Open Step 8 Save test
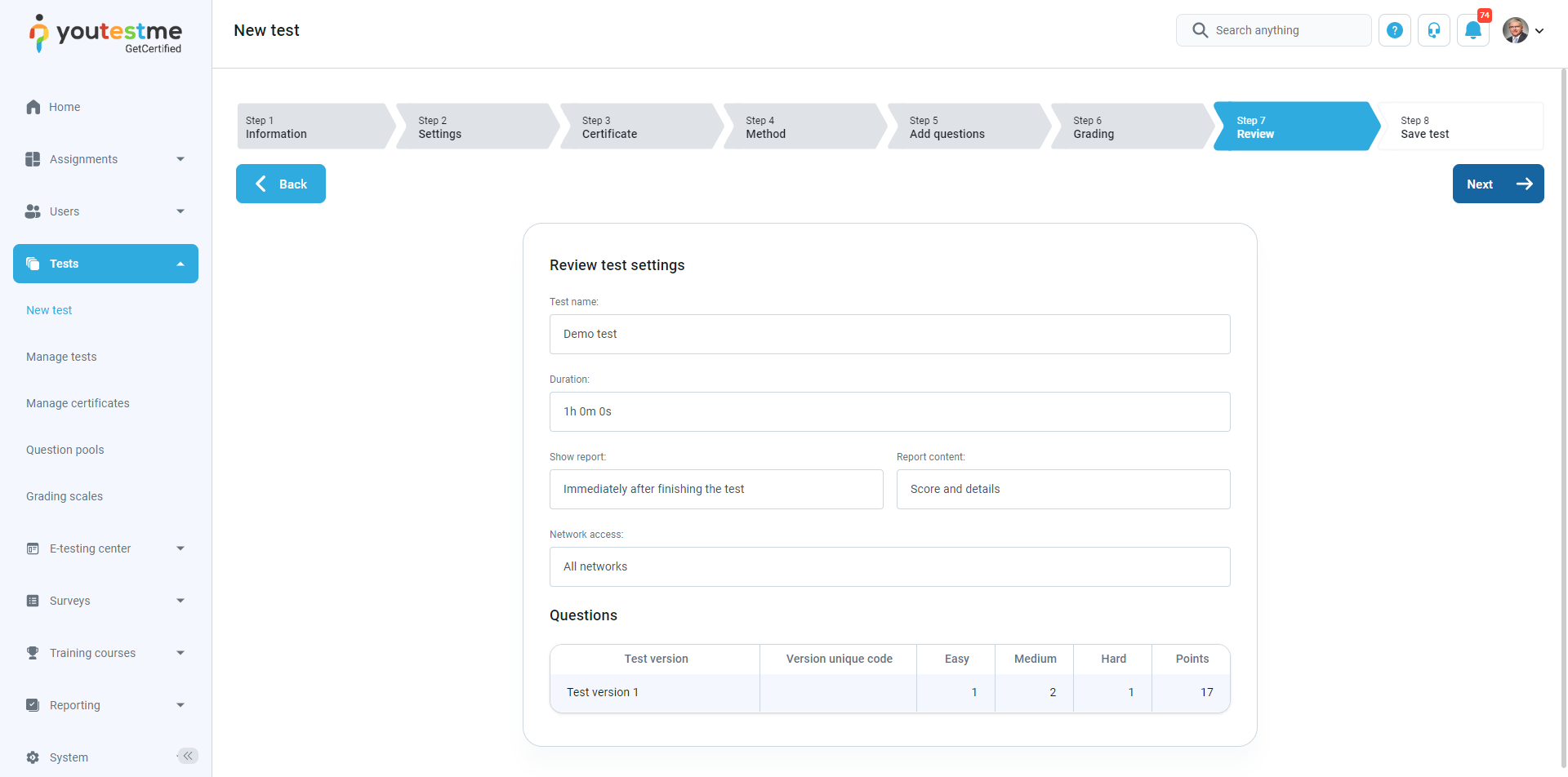The width and height of the screenshot is (1568, 777). [x=1458, y=127]
